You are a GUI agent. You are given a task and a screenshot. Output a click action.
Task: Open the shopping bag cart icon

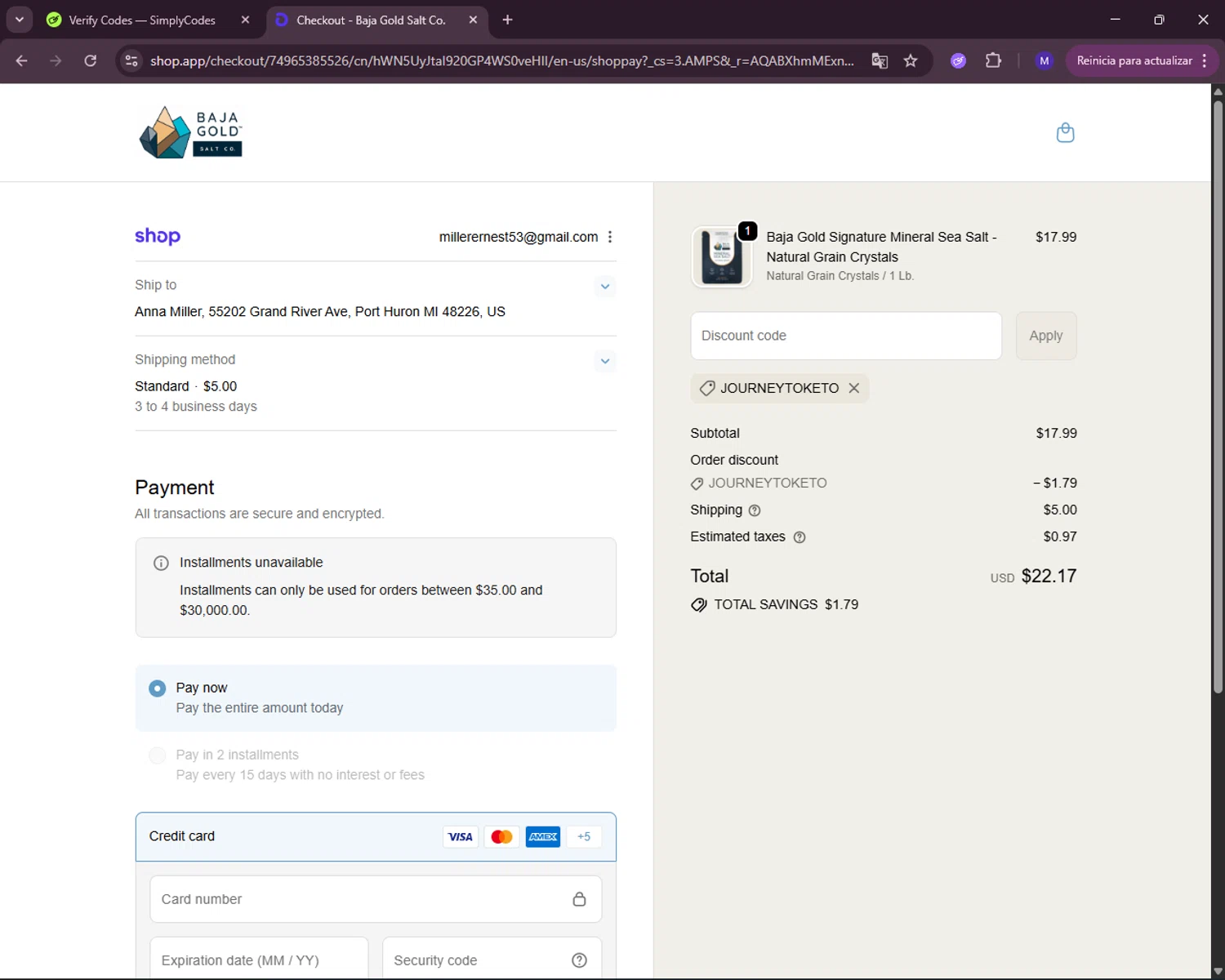(1065, 132)
